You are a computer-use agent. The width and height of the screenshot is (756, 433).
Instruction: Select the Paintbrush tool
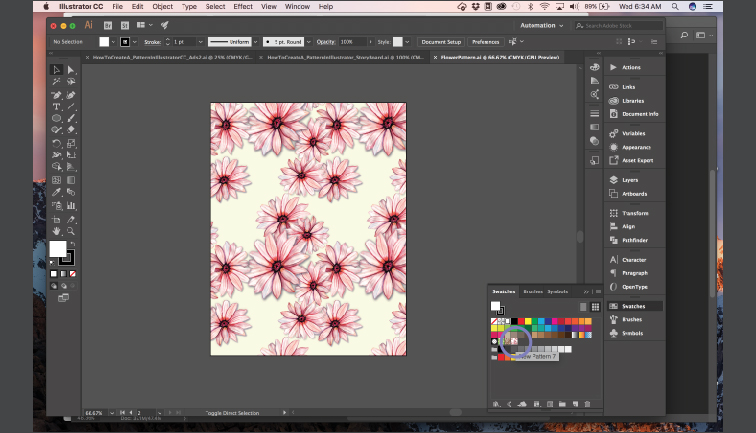pyautogui.click(x=71, y=118)
